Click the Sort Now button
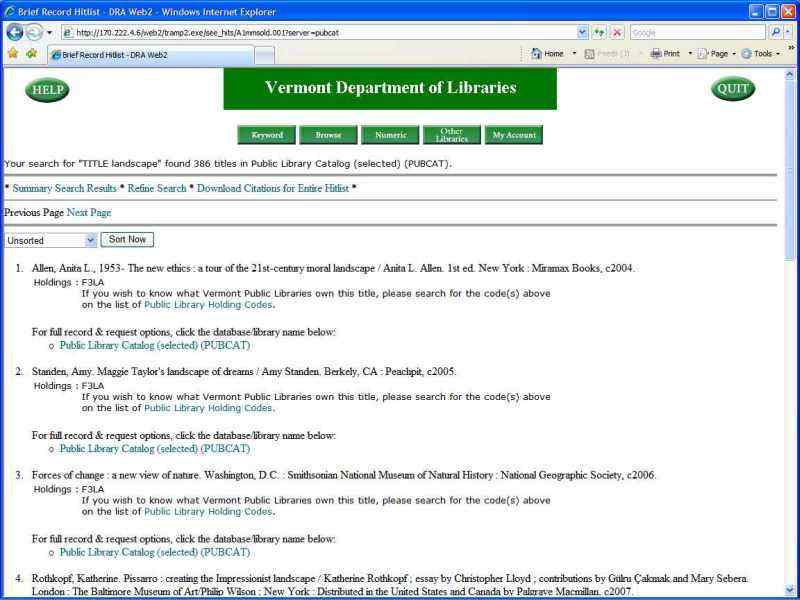 [127, 239]
